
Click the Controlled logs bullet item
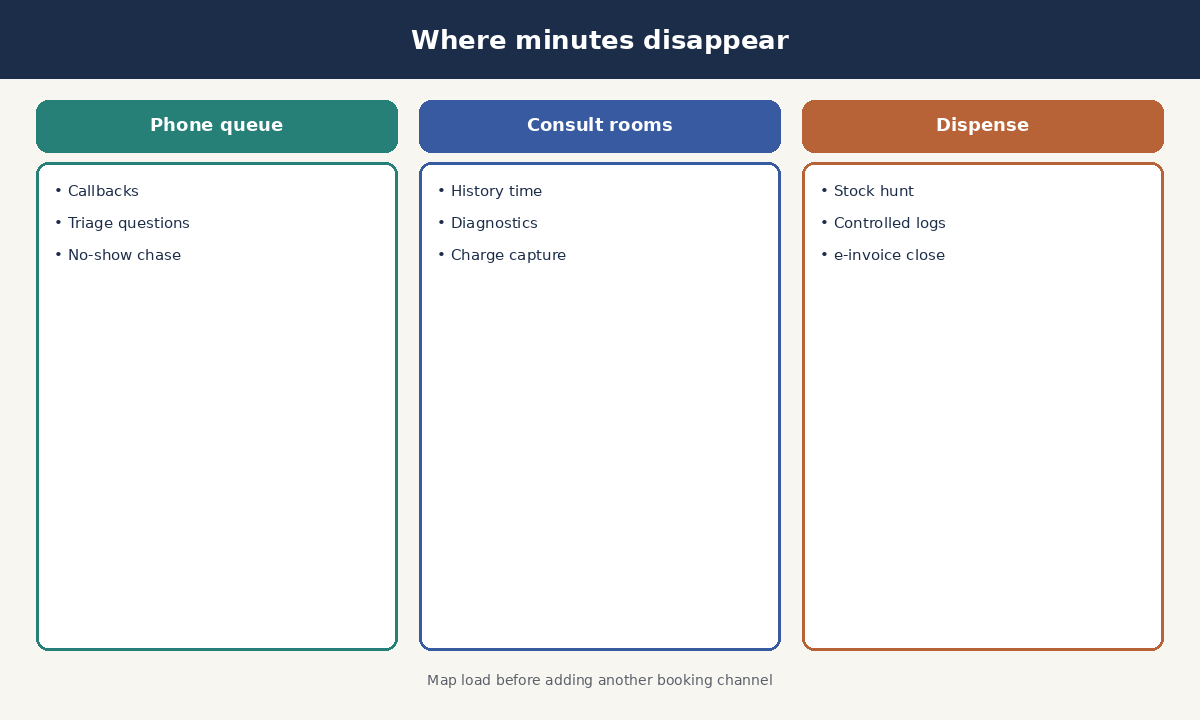[x=883, y=223]
